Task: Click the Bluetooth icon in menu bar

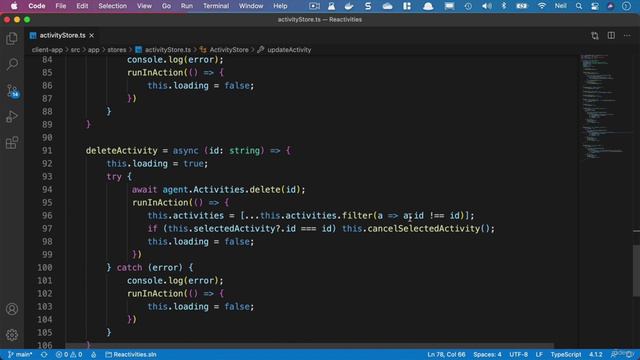Action: (504, 6)
